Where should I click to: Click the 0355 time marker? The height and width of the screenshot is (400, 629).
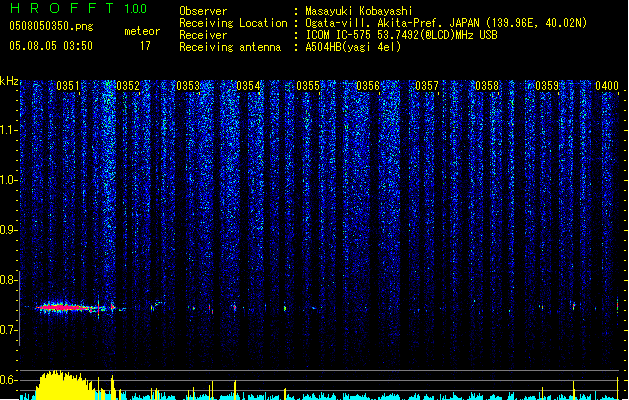(x=308, y=86)
